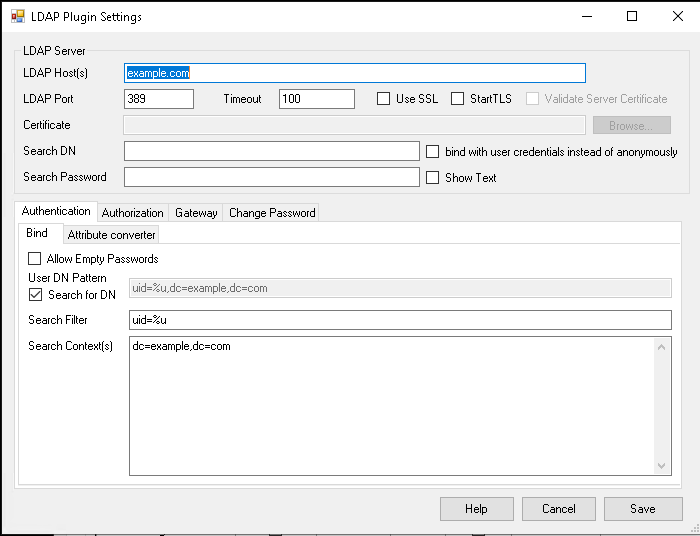
Task: Uncheck the Search for DN checkbox
Action: tap(35, 295)
